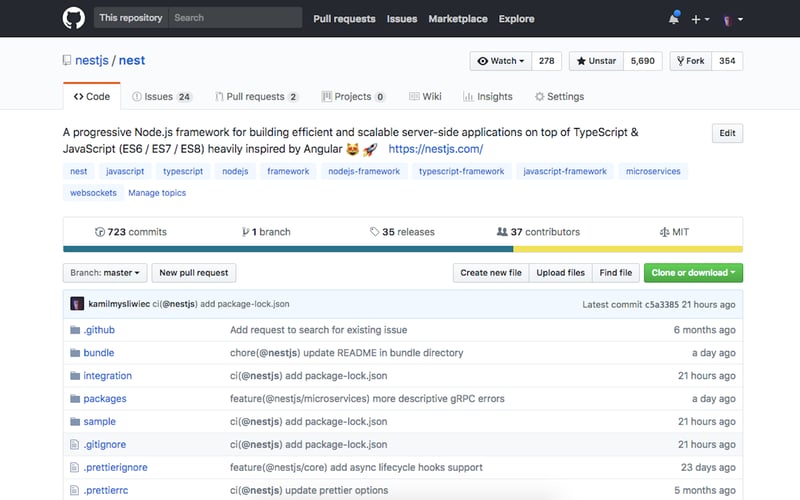The width and height of the screenshot is (800, 500).
Task: Click Find file
Action: coord(616,273)
